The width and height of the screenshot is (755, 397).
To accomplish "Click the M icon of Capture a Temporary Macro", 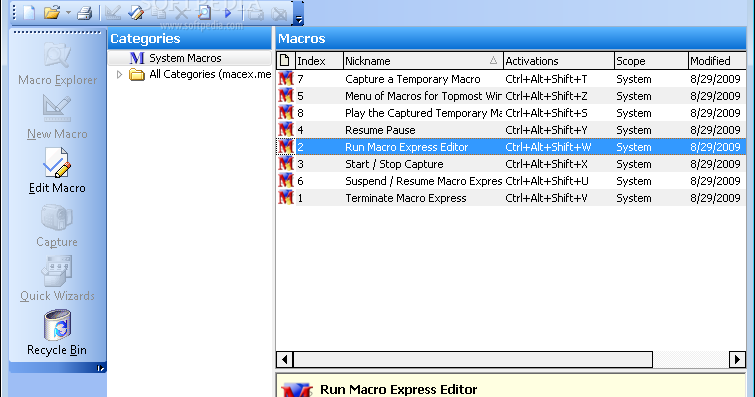I will 286,79.
